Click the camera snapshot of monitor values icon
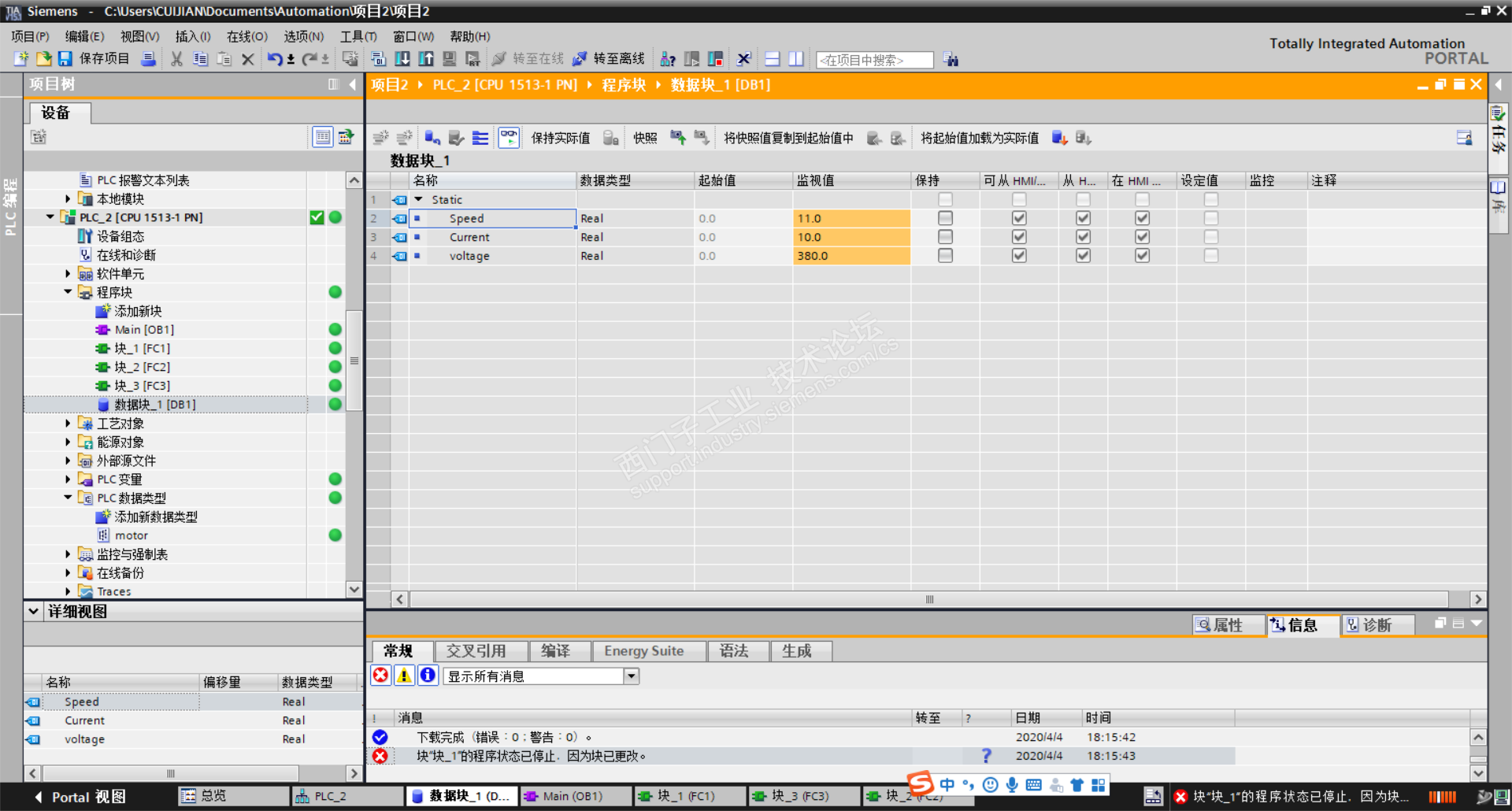 click(x=677, y=138)
